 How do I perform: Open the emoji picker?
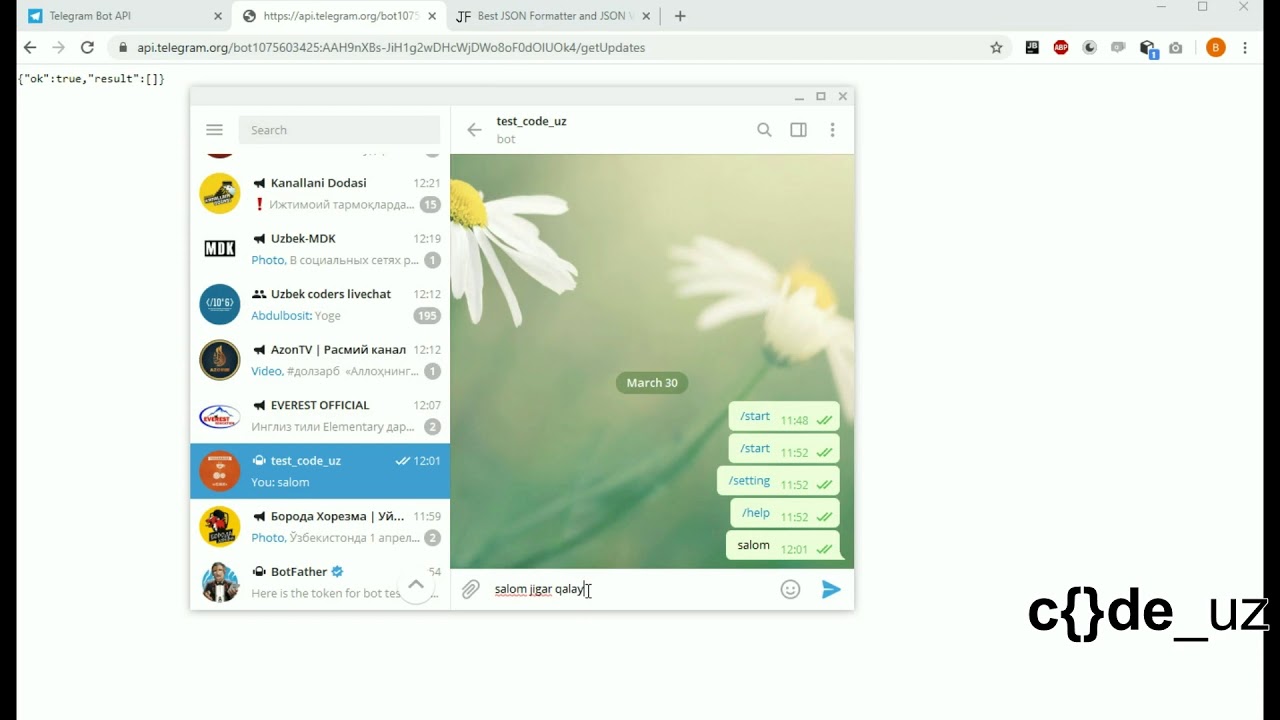790,590
